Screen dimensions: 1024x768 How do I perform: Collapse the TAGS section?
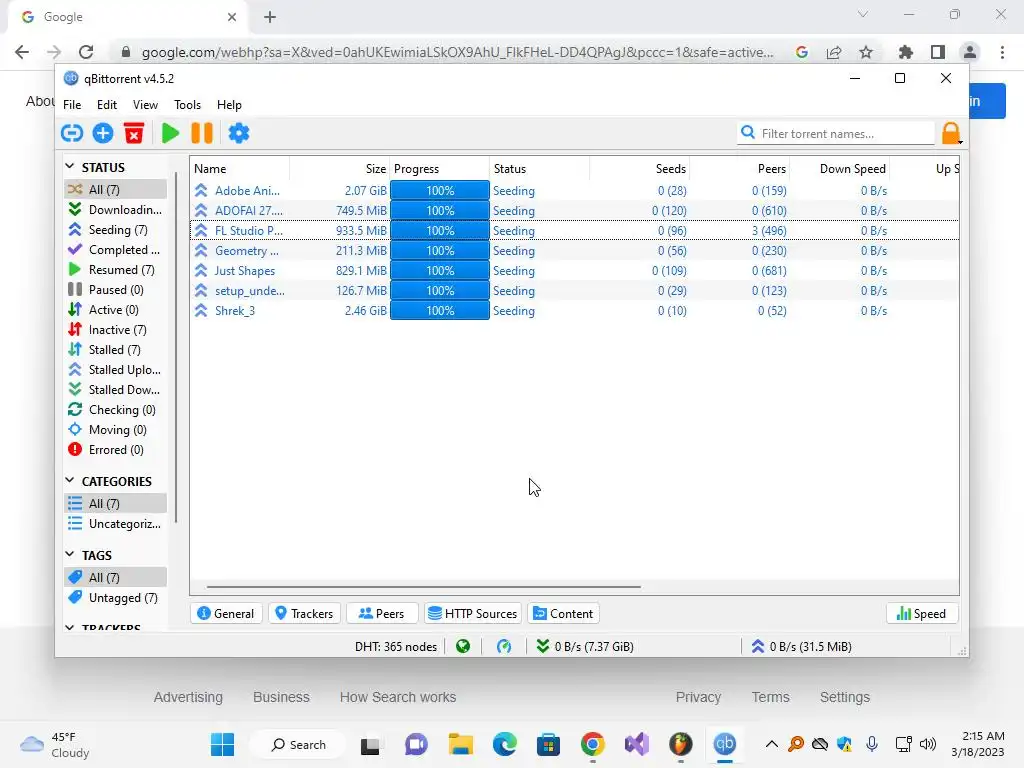pos(70,554)
